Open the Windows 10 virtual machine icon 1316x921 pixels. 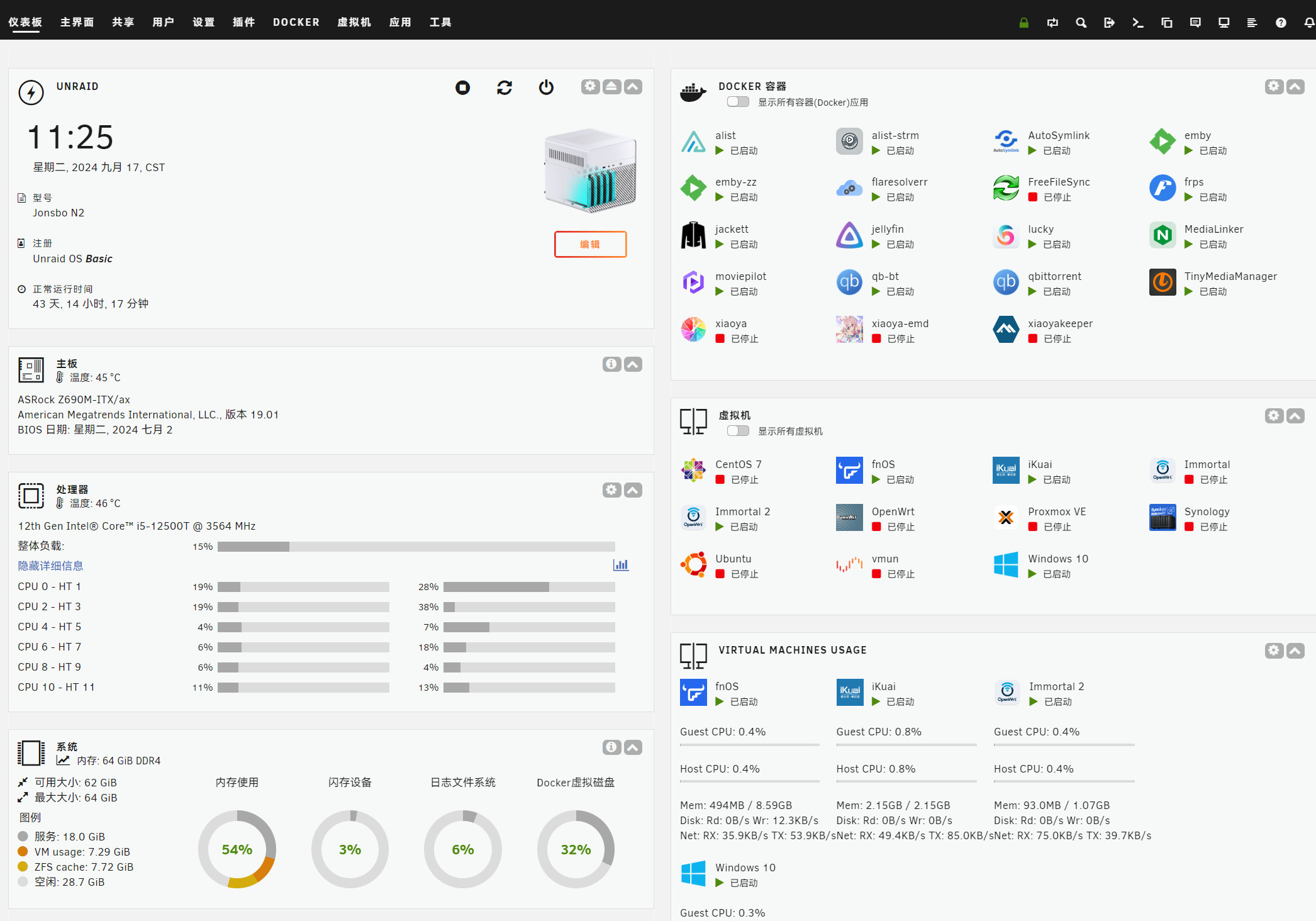coord(1005,564)
